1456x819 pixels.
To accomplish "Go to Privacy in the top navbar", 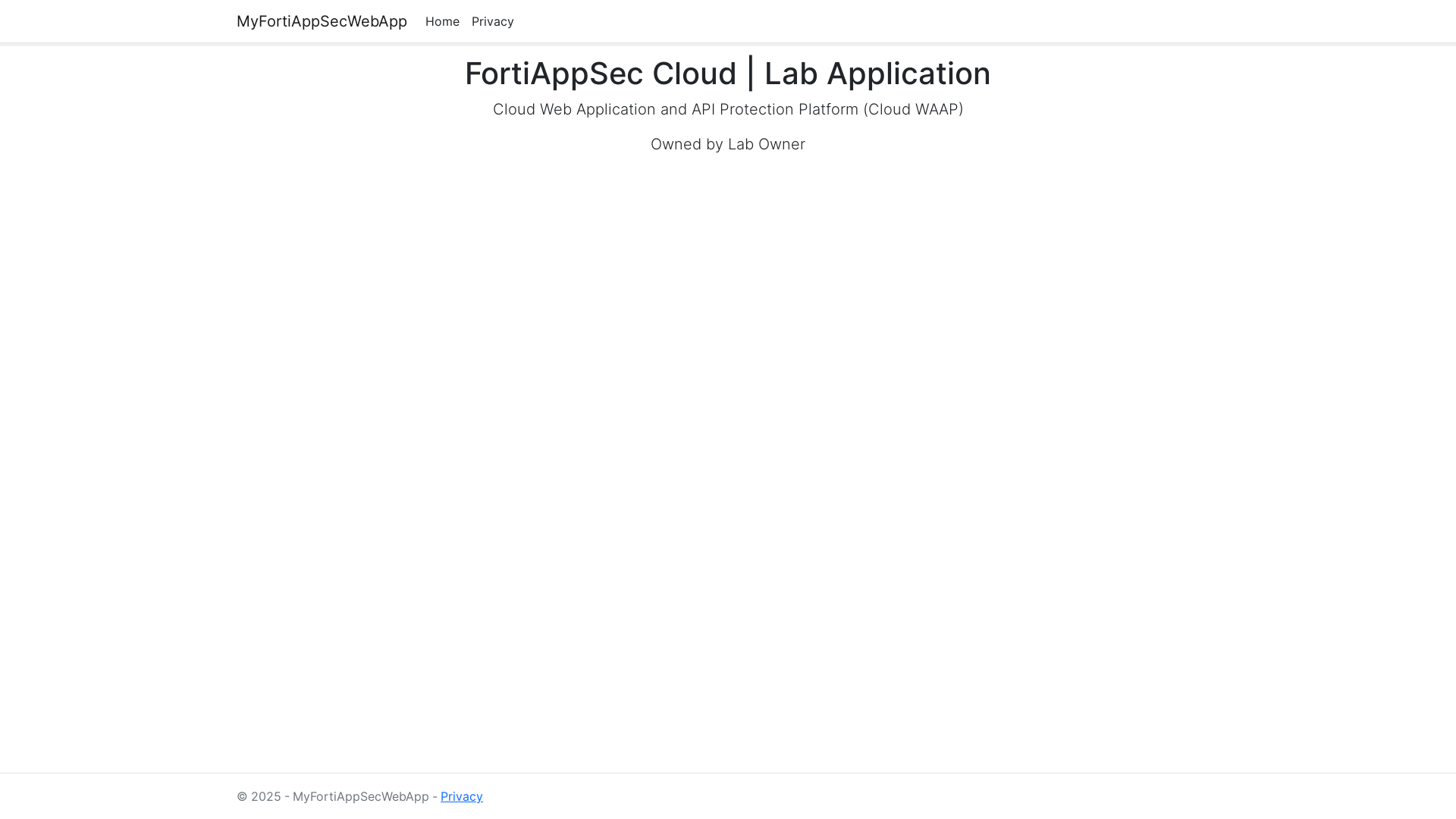I will tap(492, 22).
